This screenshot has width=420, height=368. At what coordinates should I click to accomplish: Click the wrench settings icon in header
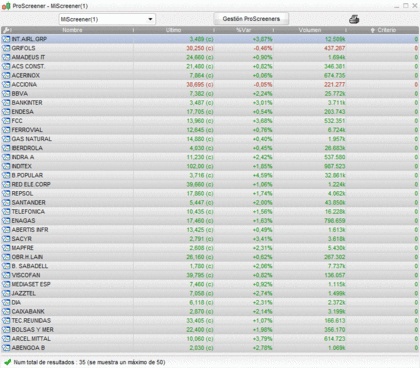[6, 30]
